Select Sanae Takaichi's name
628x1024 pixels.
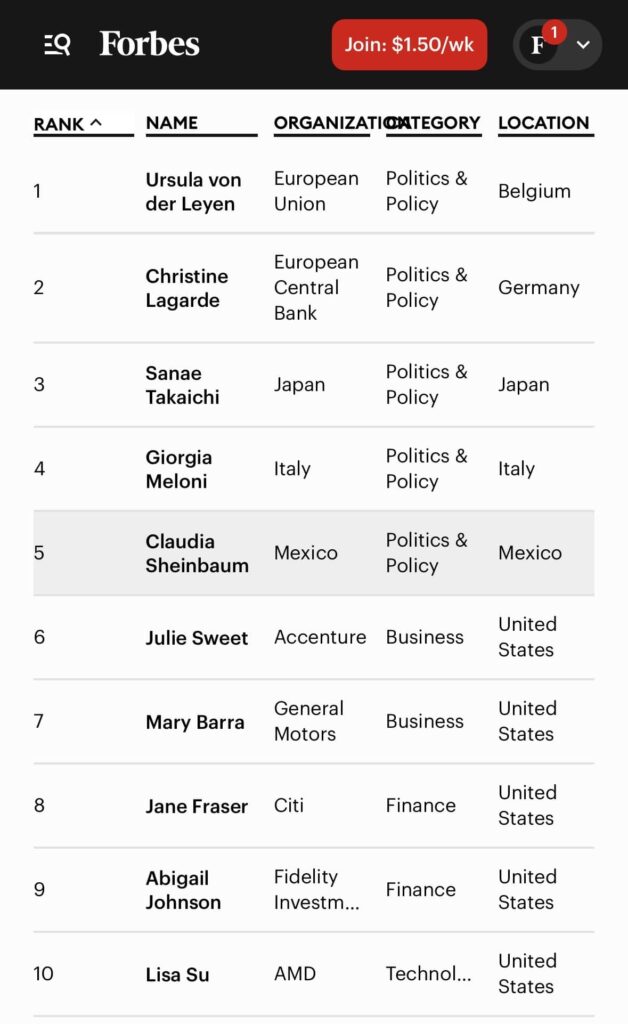click(x=182, y=385)
